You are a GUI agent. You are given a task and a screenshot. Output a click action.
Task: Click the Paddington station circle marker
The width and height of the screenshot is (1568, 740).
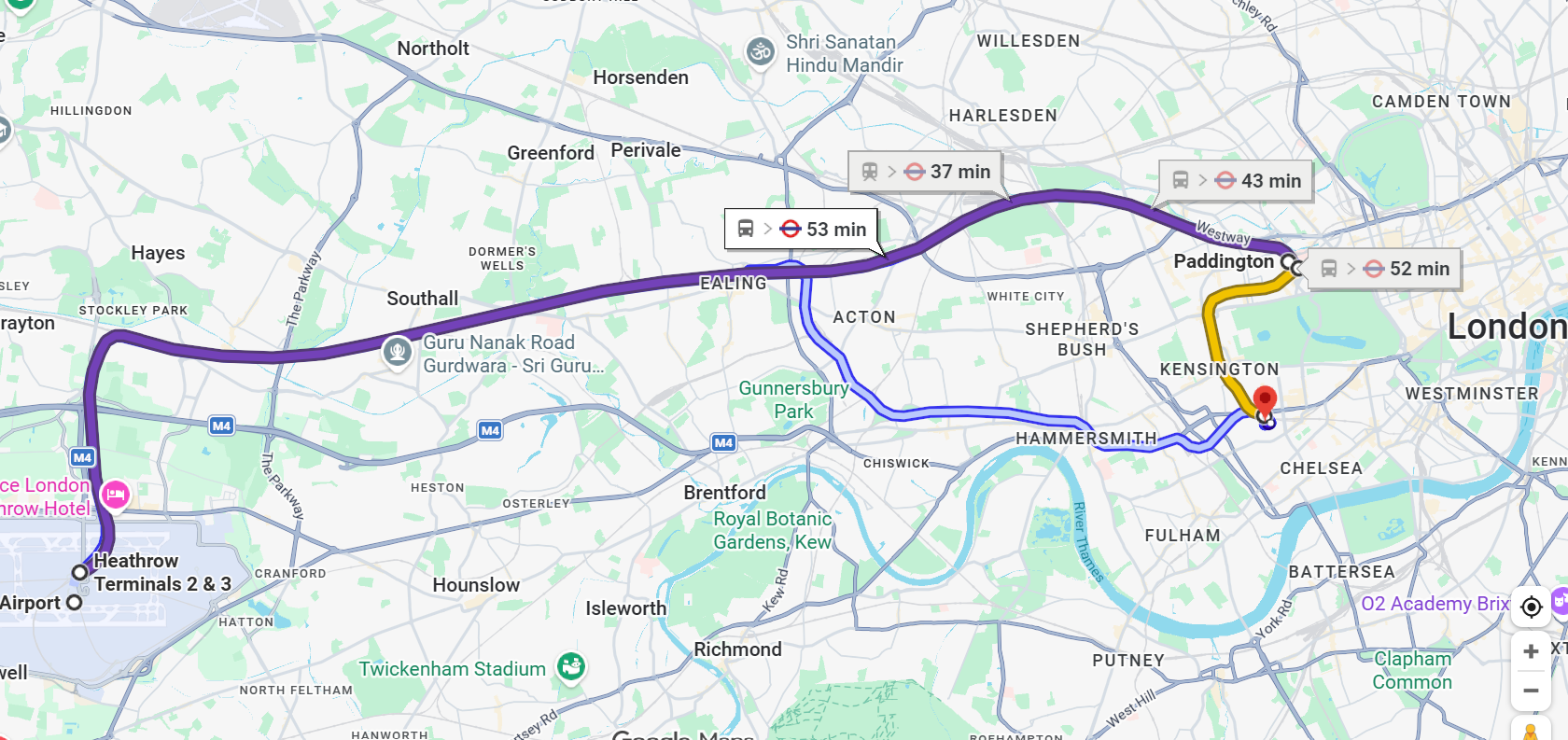[1289, 262]
